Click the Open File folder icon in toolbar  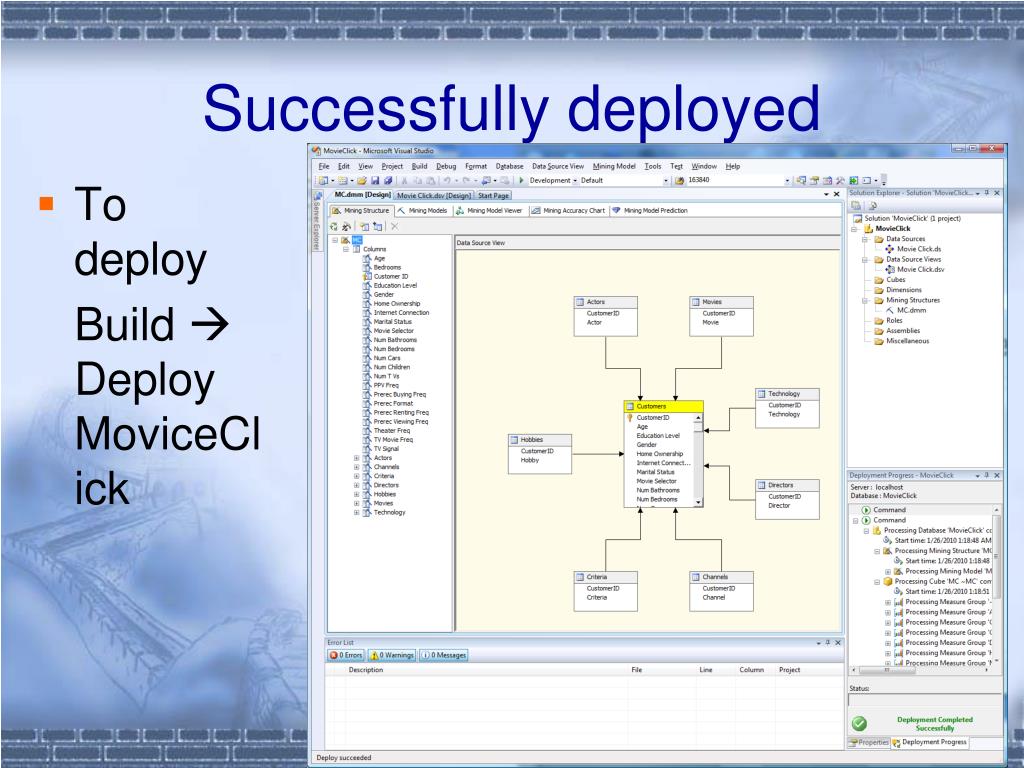tap(361, 180)
